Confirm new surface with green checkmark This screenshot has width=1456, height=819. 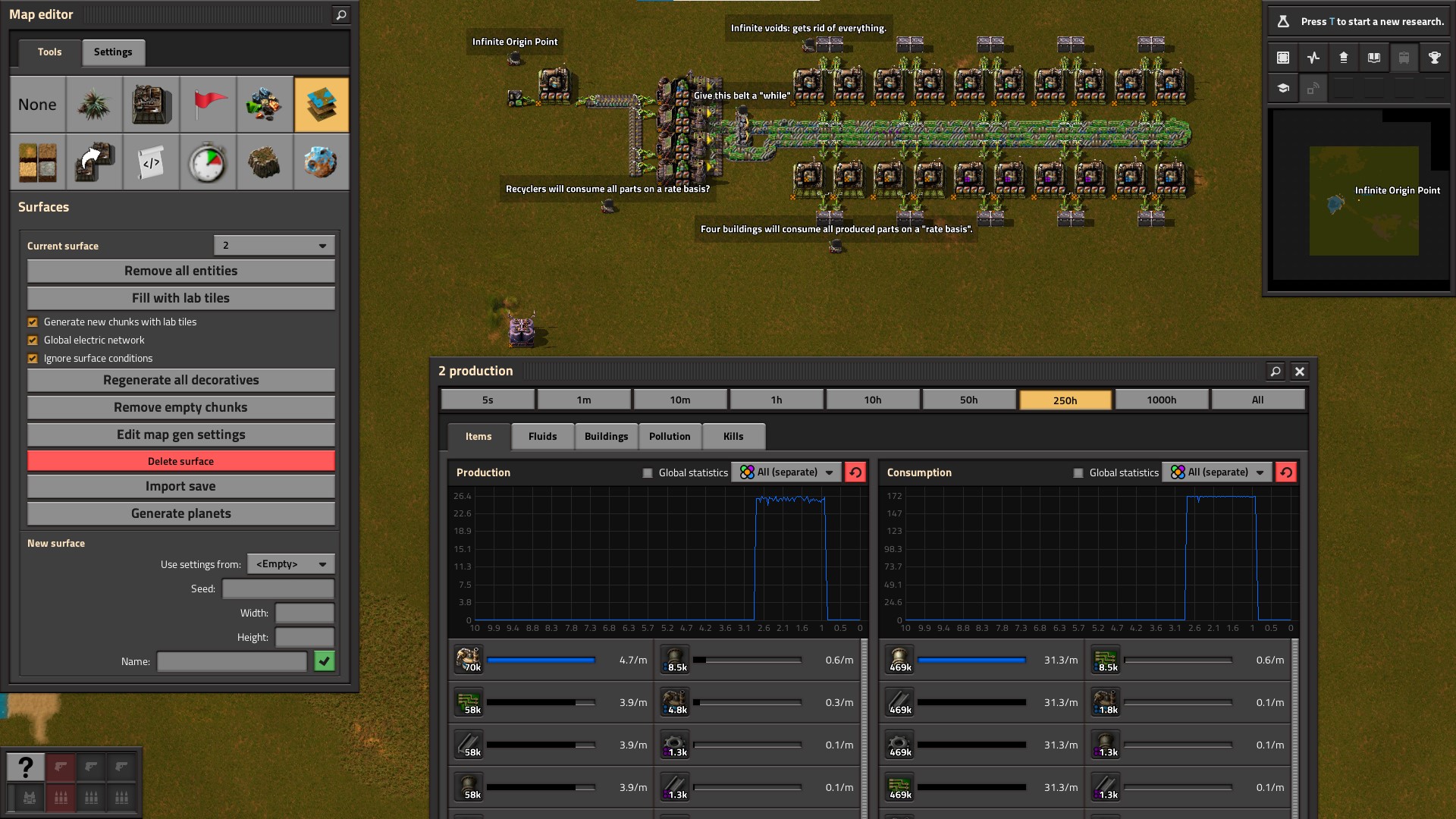point(325,661)
